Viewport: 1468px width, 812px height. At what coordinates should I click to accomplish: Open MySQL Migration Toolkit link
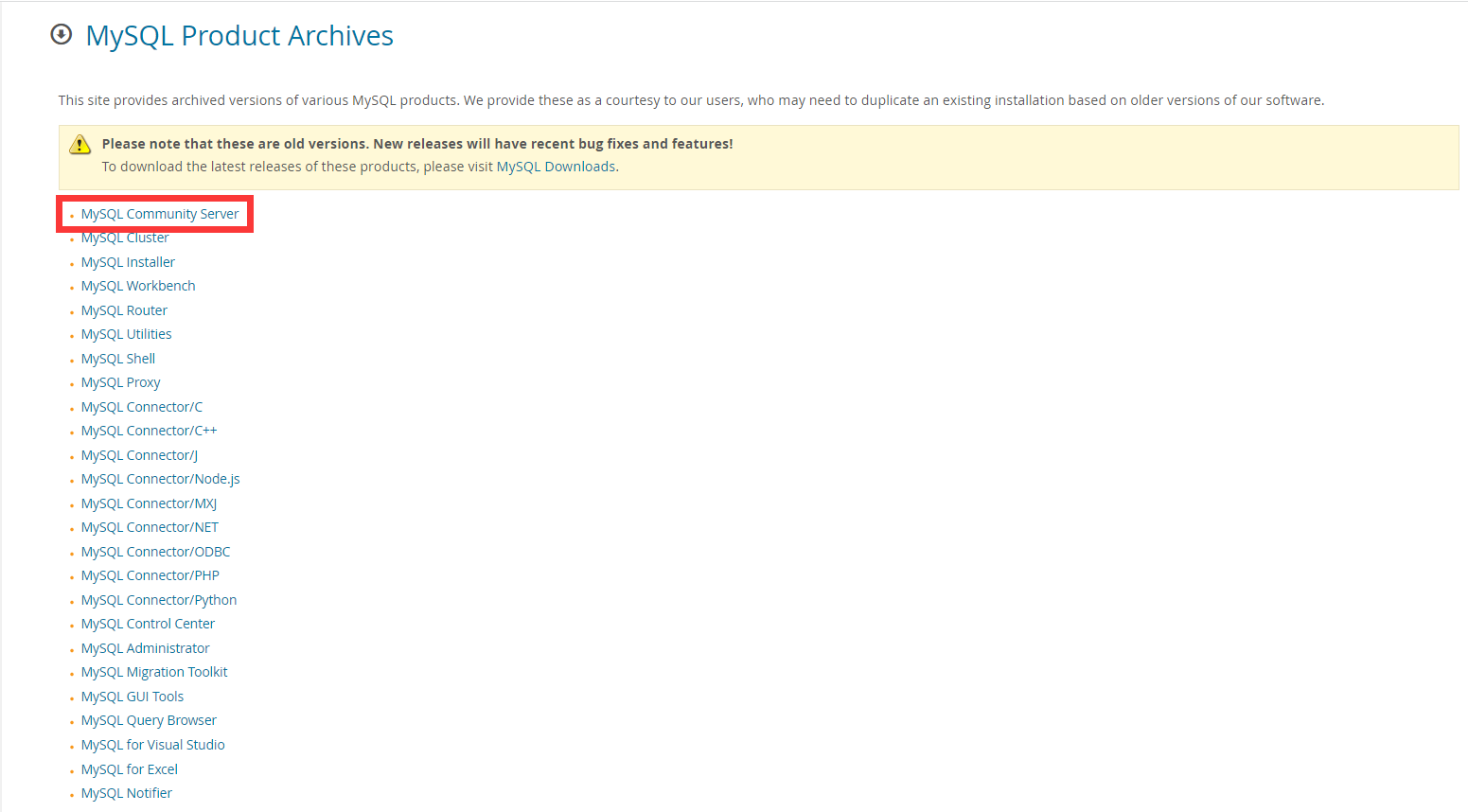tap(154, 672)
